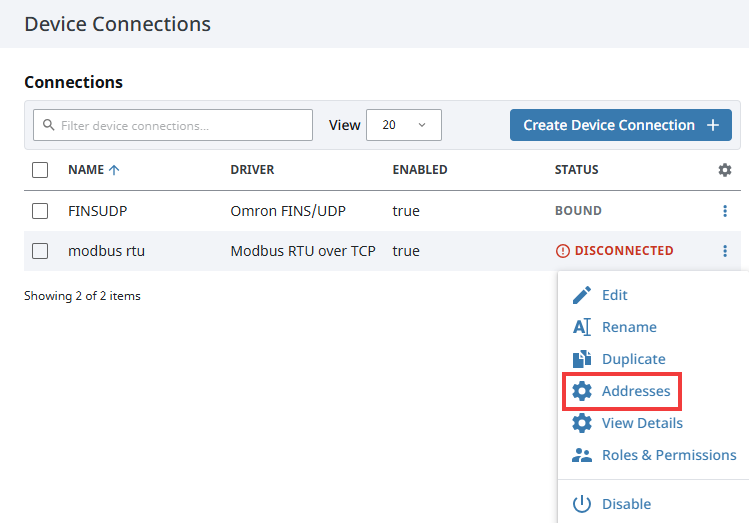This screenshot has width=749, height=523.
Task: Choose Roles & Permissions from the menu
Action: tap(669, 455)
